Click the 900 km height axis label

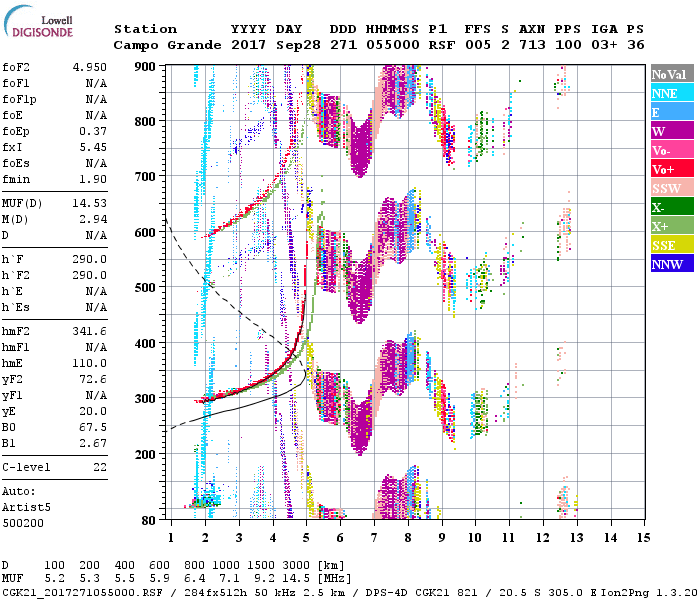(146, 66)
